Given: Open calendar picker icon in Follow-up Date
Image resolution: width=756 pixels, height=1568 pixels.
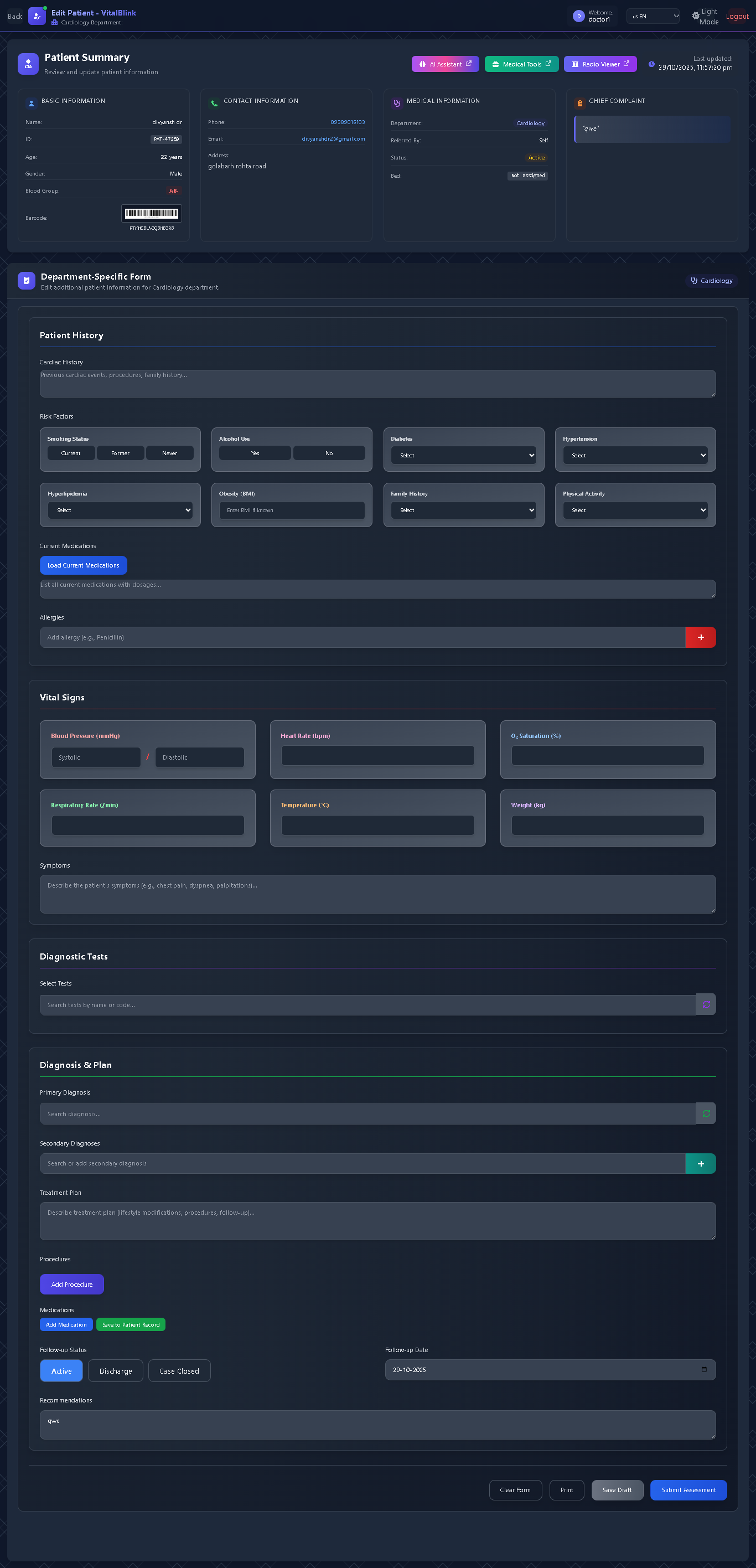Looking at the screenshot, I should click(703, 1370).
